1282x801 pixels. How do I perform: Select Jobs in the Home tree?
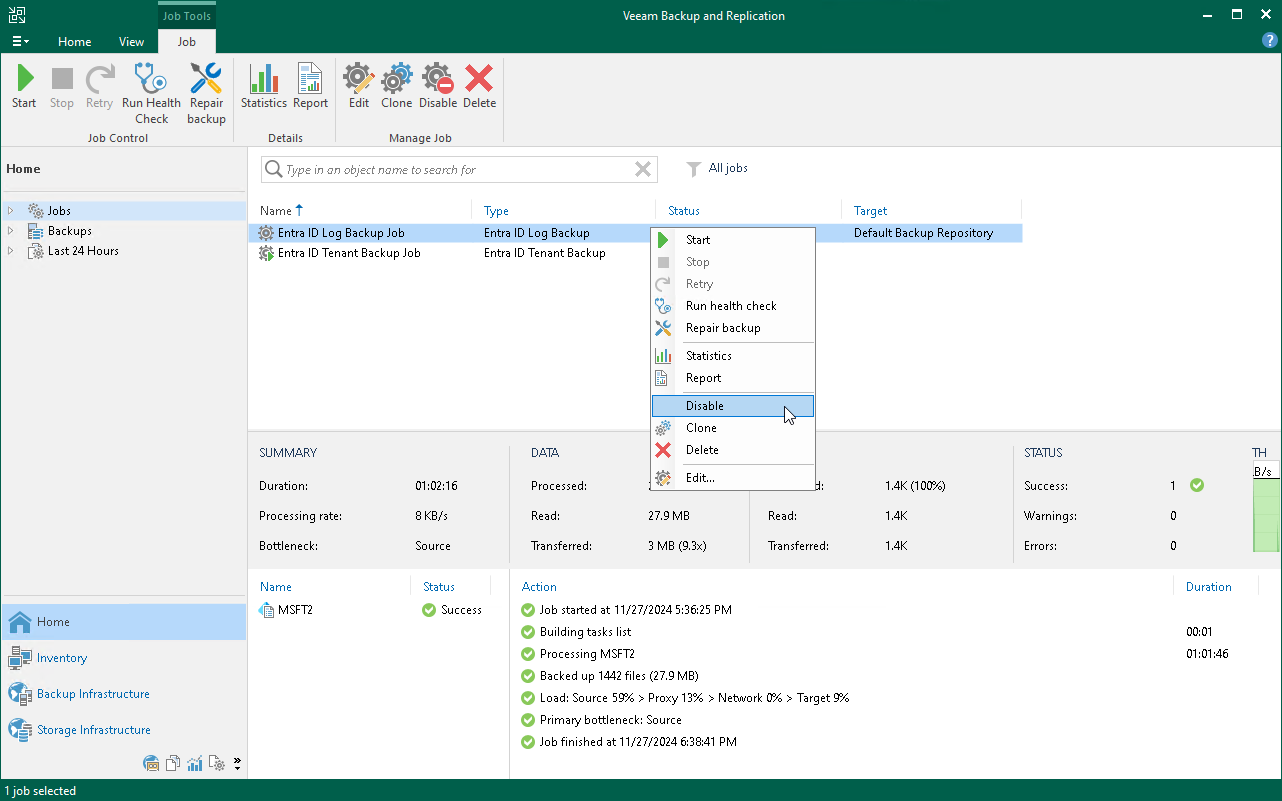pos(59,211)
